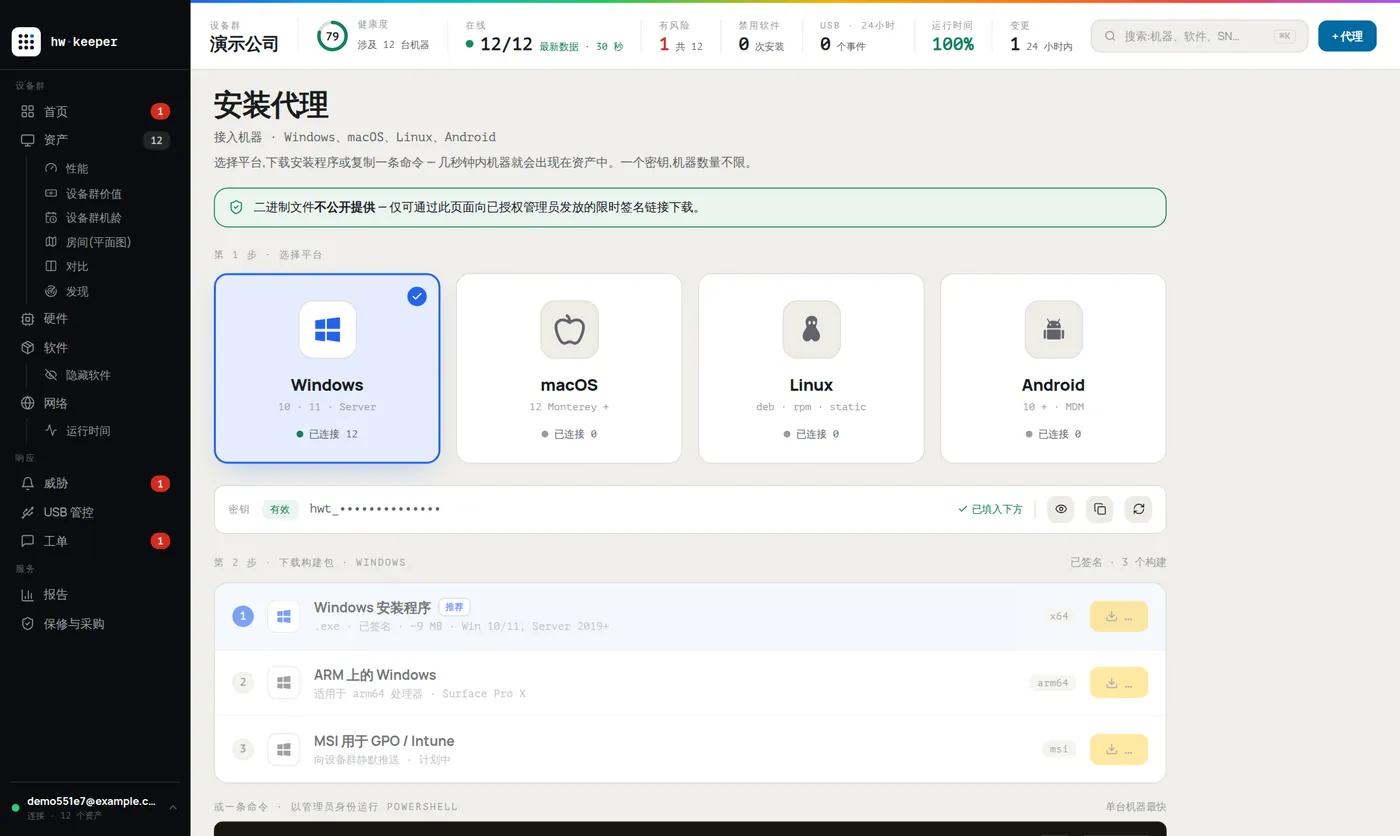Click the health score 79 ring
The height and width of the screenshot is (836, 1400).
(332, 36)
